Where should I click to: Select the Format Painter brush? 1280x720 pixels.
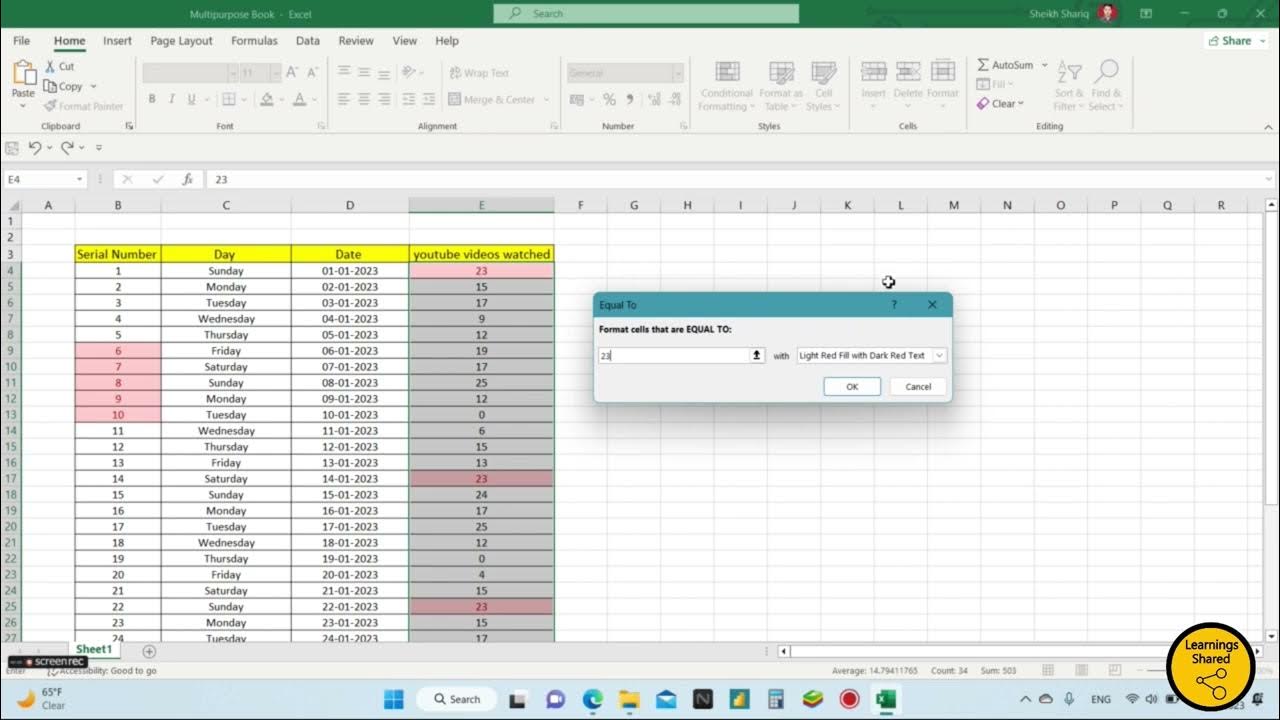50,106
